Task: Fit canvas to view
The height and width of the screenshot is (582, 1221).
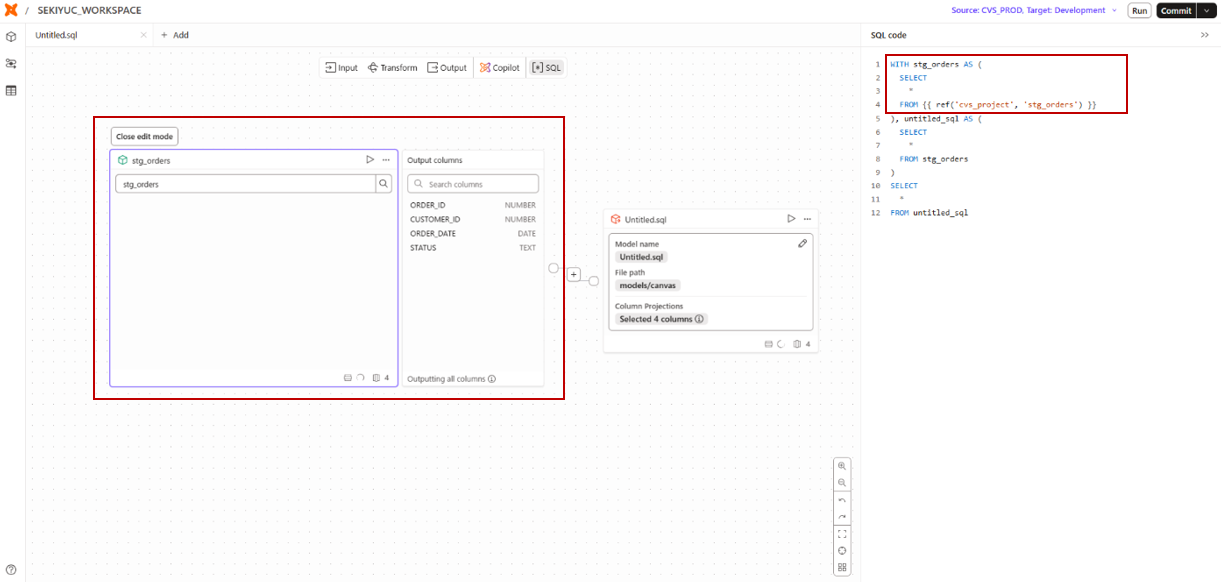Action: coord(842,534)
